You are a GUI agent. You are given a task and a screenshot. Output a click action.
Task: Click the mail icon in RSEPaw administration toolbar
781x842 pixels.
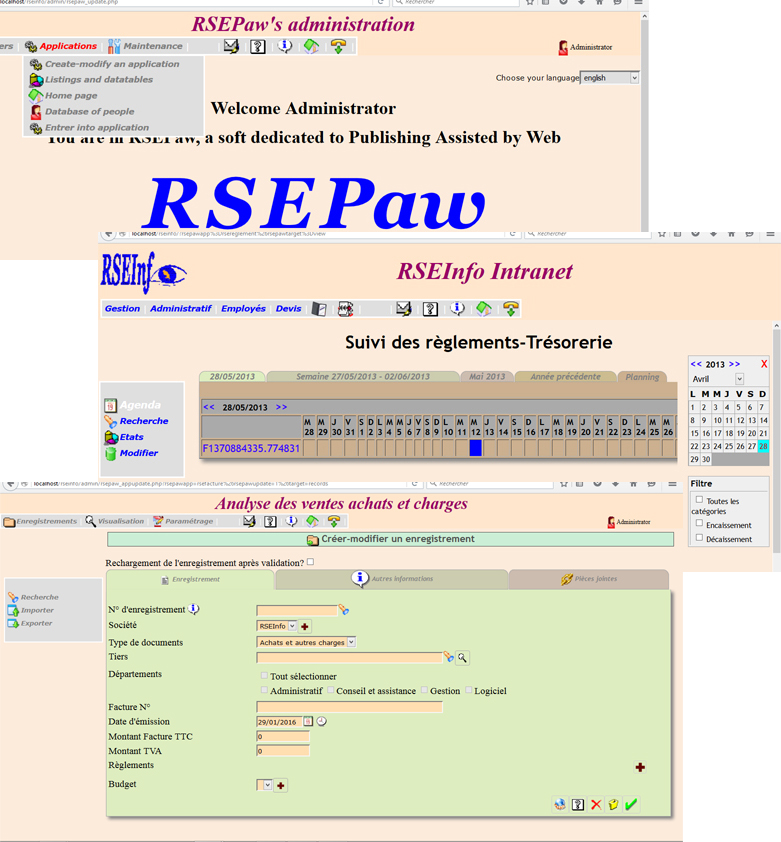coord(232,46)
